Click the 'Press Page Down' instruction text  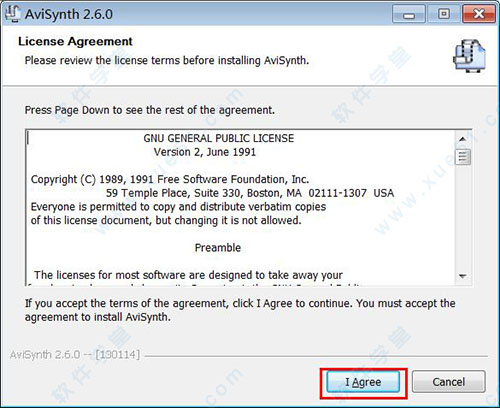(x=150, y=110)
